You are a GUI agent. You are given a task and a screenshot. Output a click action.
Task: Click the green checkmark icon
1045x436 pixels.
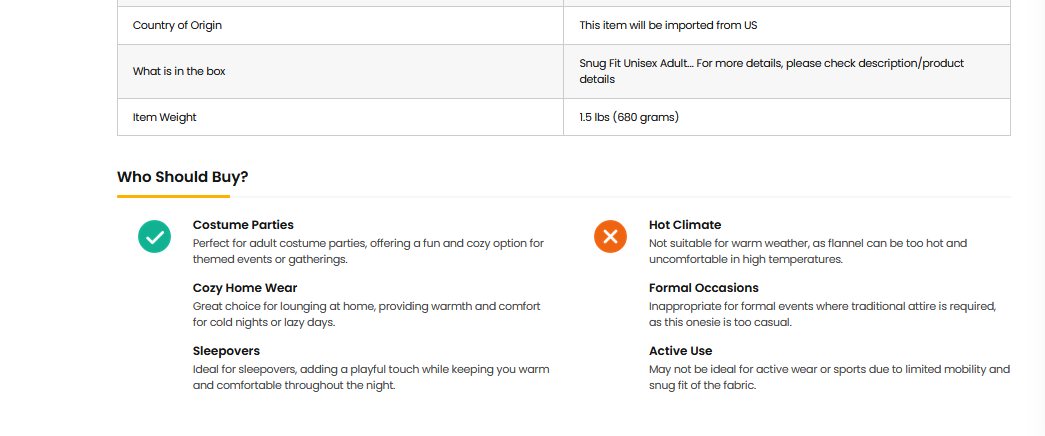click(x=154, y=237)
